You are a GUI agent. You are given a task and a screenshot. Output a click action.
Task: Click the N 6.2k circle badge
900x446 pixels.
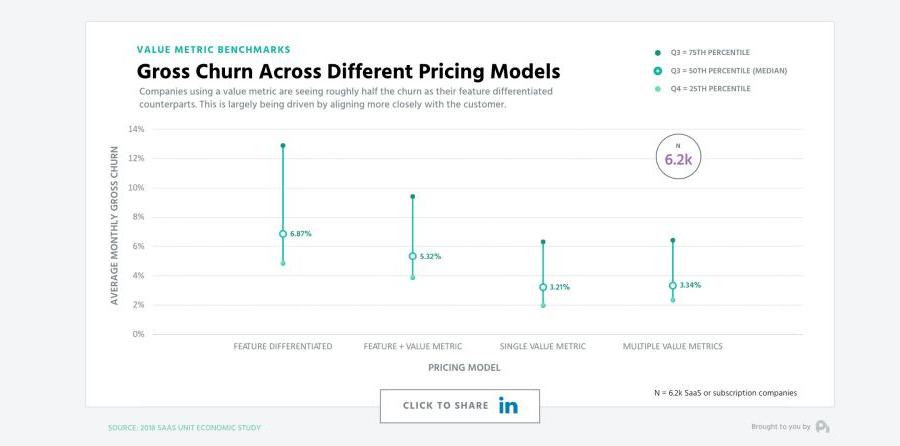tap(678, 157)
